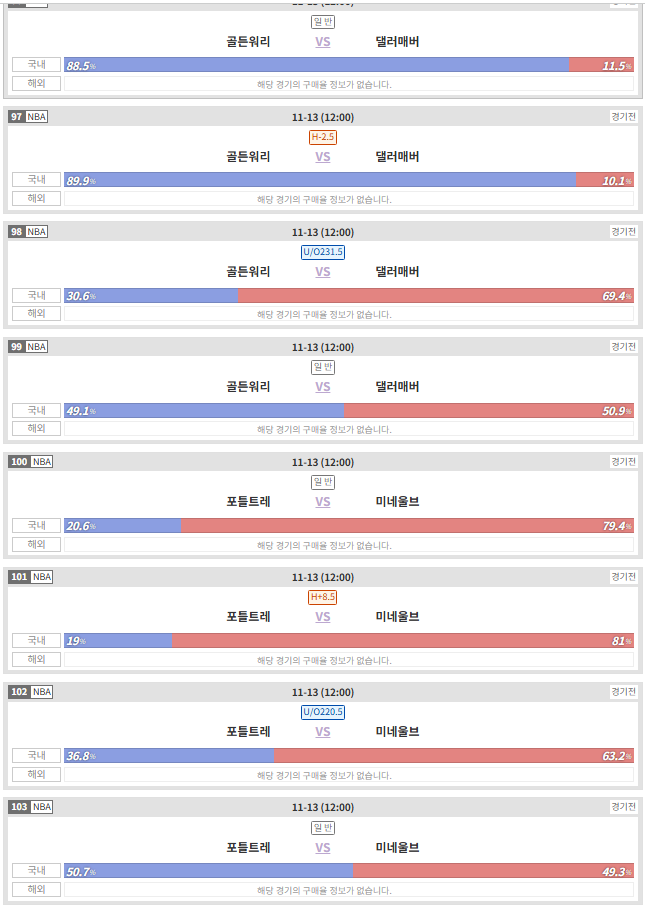Open the VS link in match 100

[323, 502]
